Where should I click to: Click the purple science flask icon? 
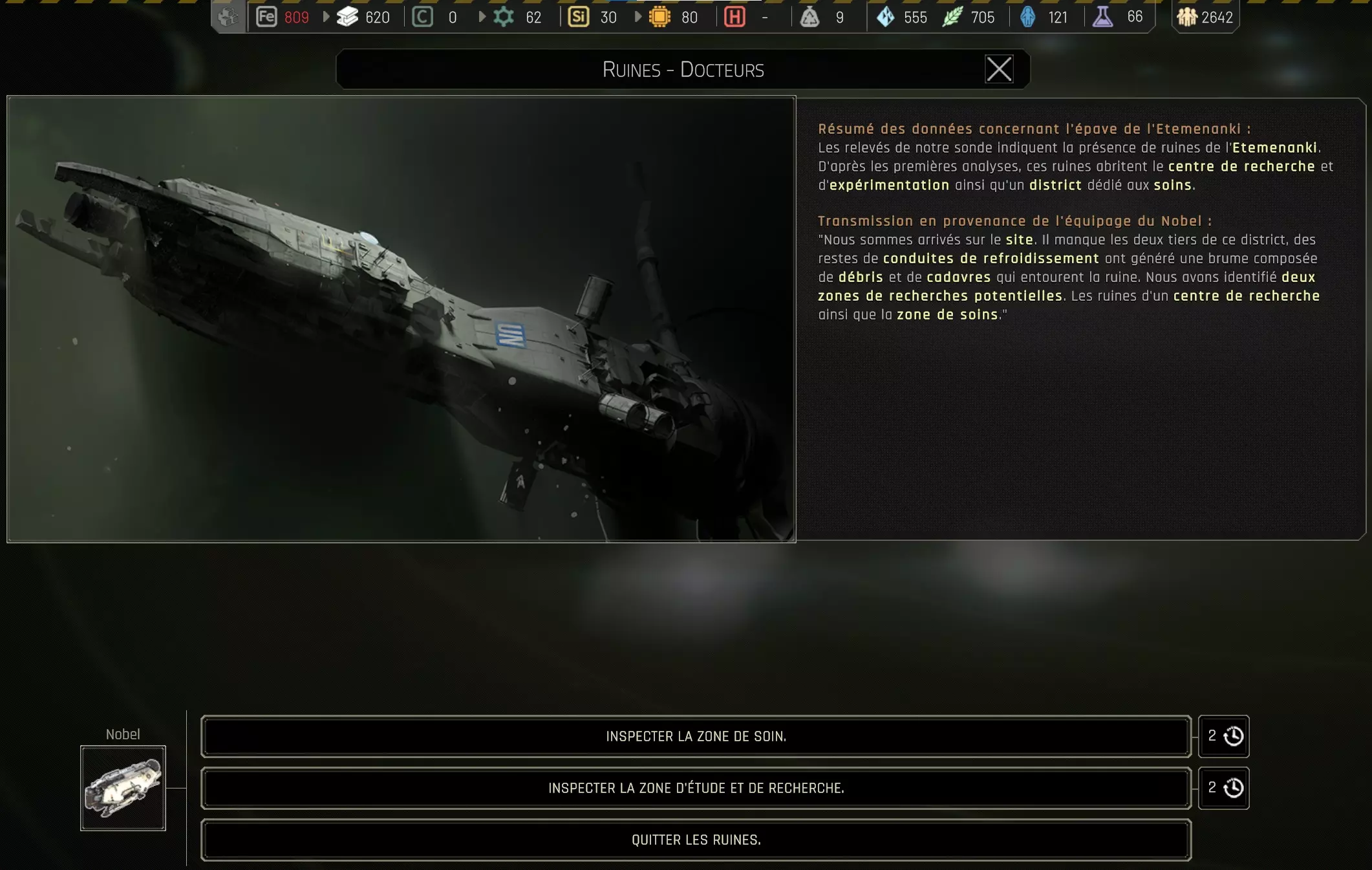pyautogui.click(x=1102, y=17)
